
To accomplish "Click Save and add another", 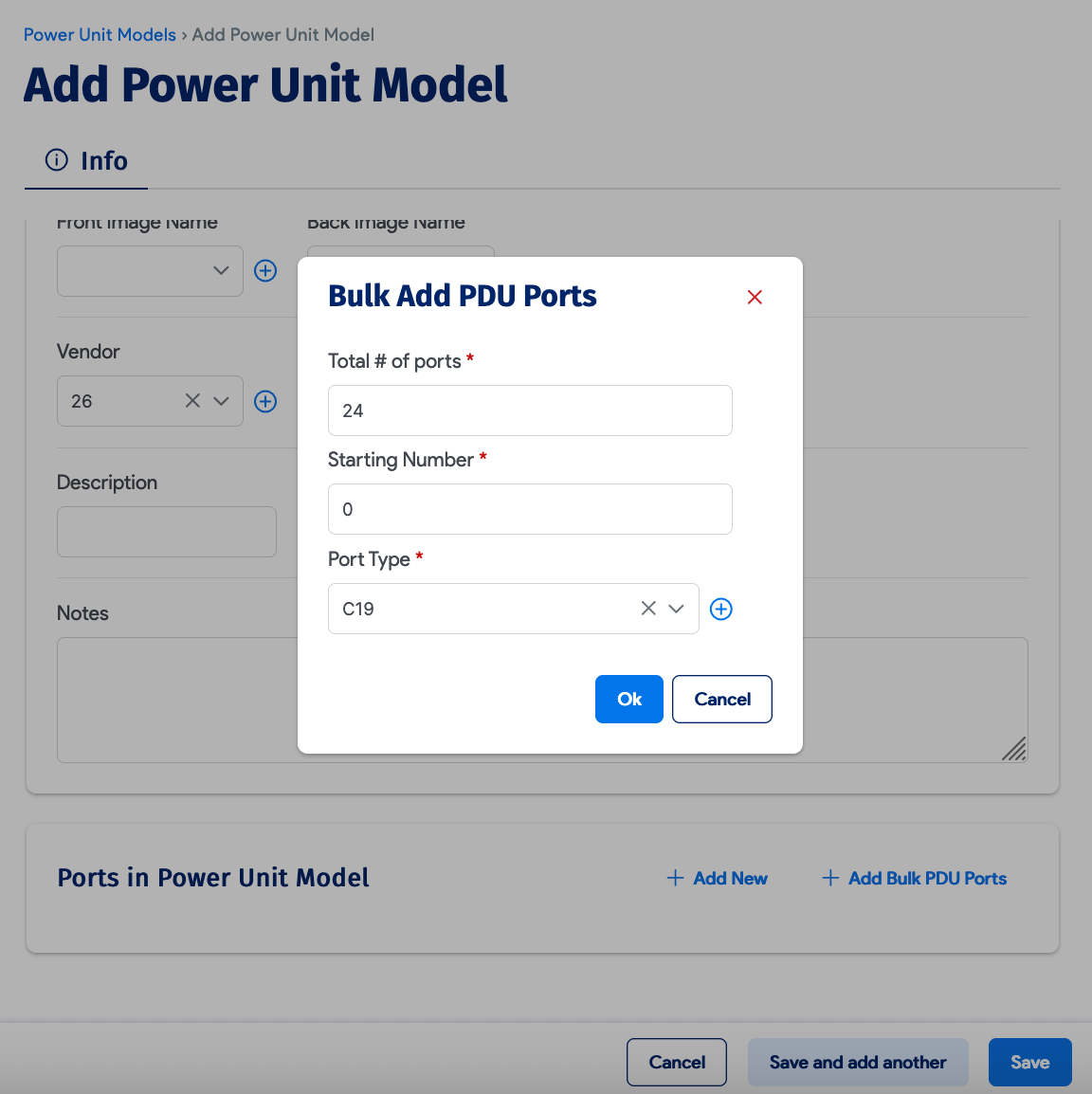I will click(857, 1062).
